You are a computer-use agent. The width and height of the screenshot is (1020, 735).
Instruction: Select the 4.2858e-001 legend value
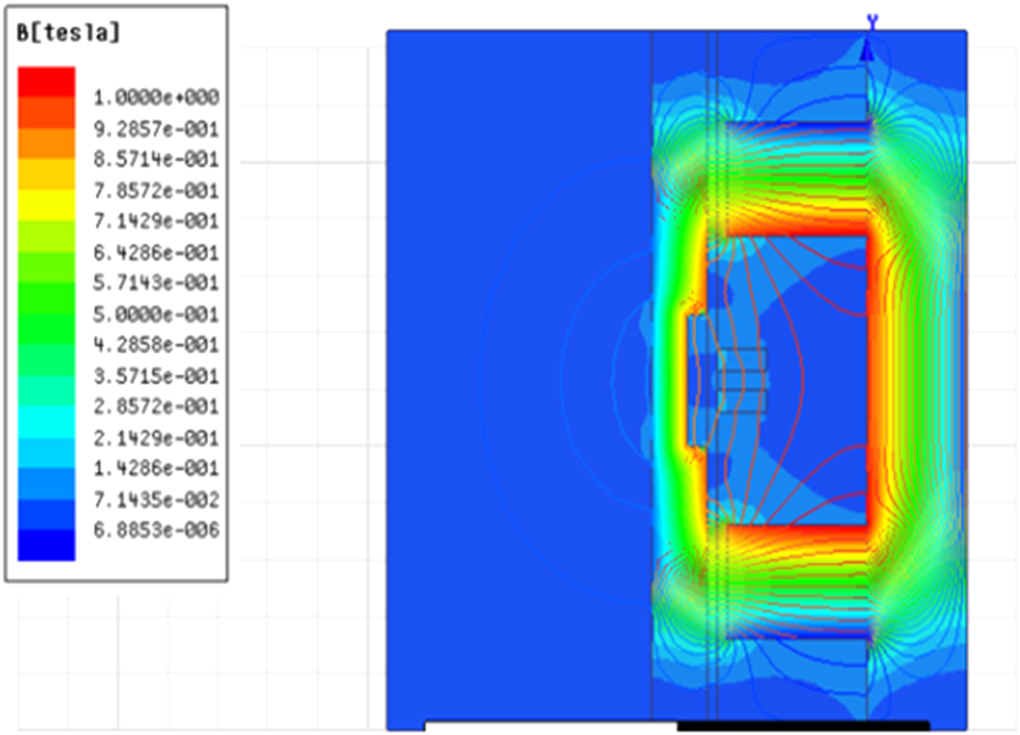point(156,345)
